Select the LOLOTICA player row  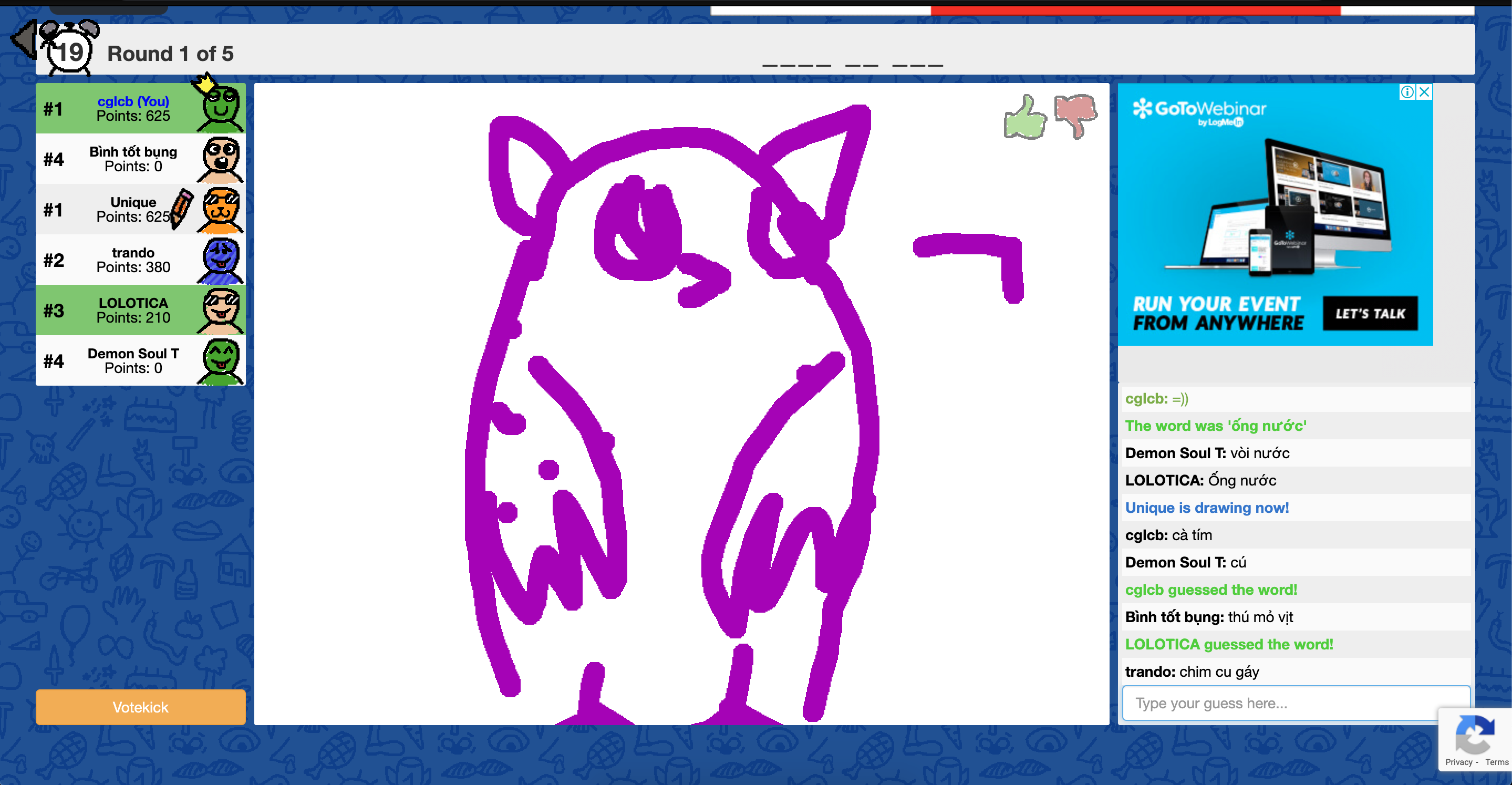pos(133,310)
